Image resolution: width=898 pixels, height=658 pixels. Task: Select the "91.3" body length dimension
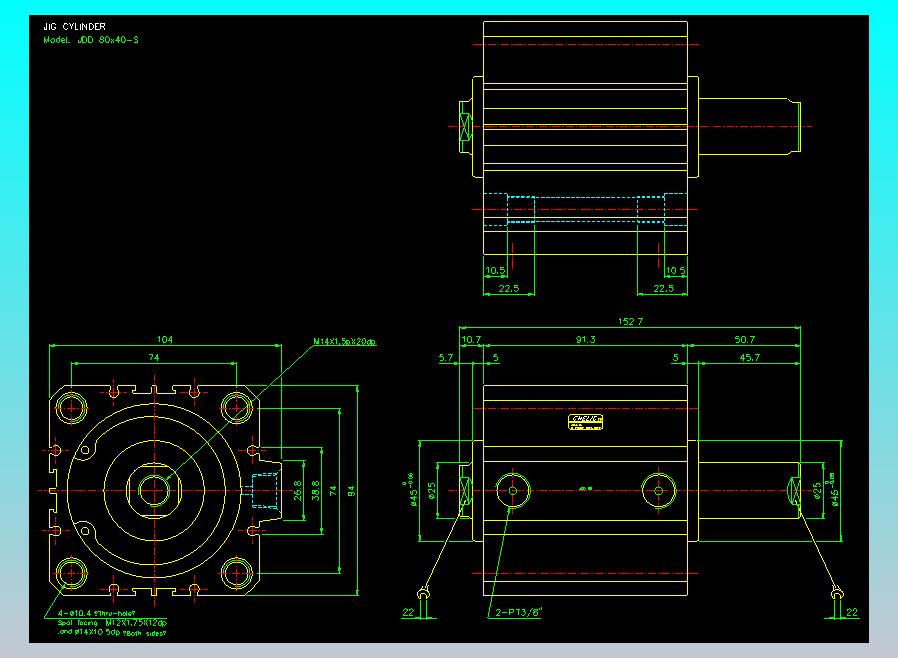[585, 340]
